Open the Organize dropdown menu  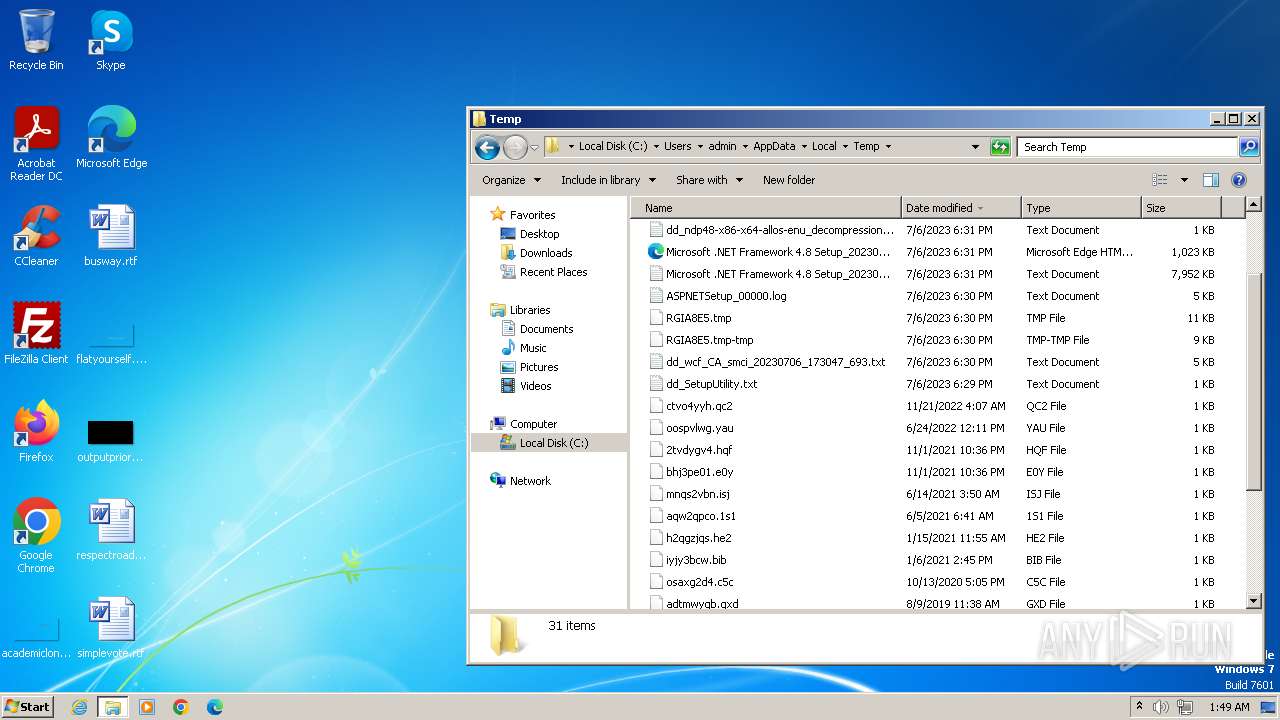pos(511,180)
